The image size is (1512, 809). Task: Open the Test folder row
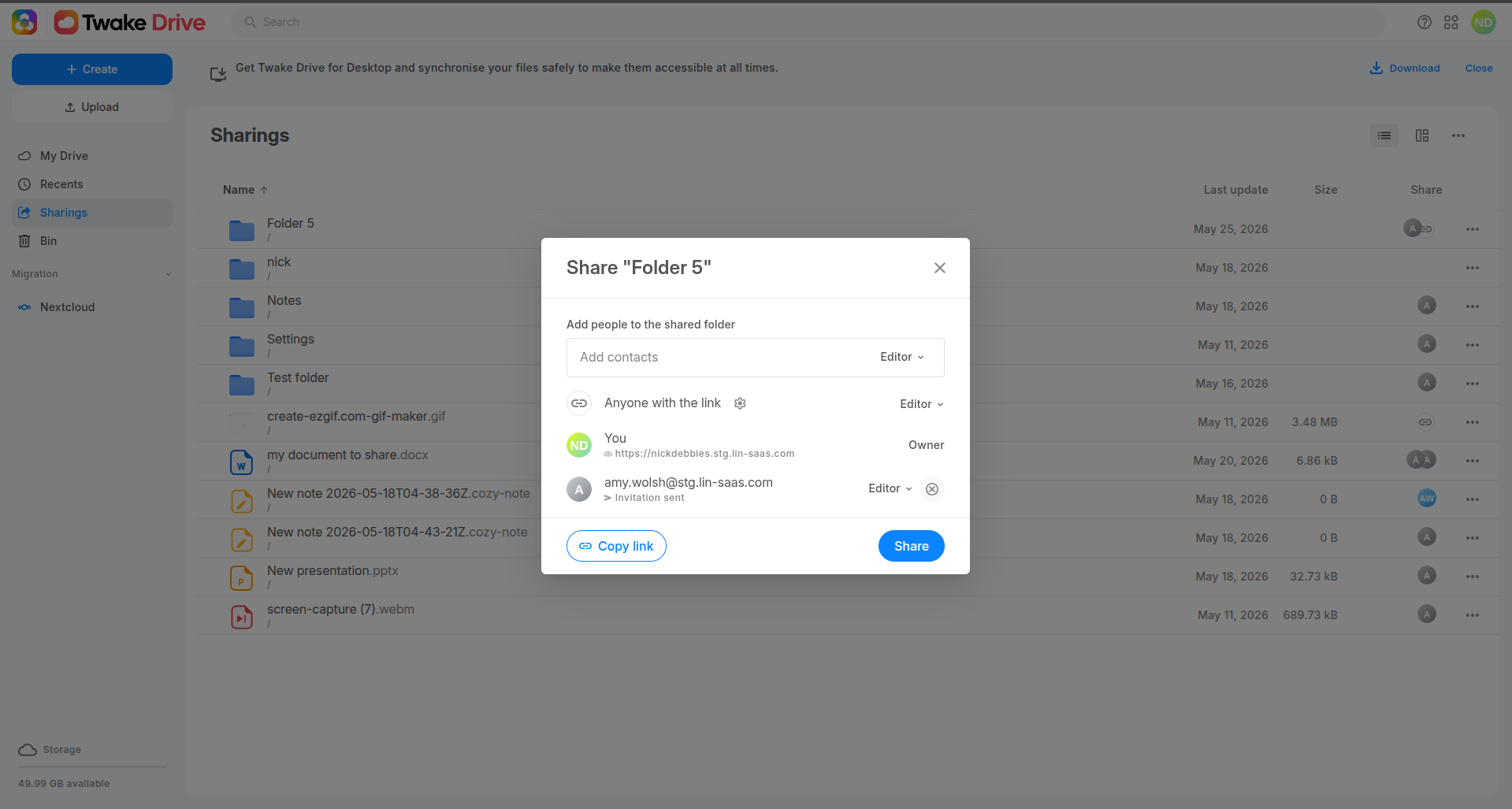tap(849, 384)
